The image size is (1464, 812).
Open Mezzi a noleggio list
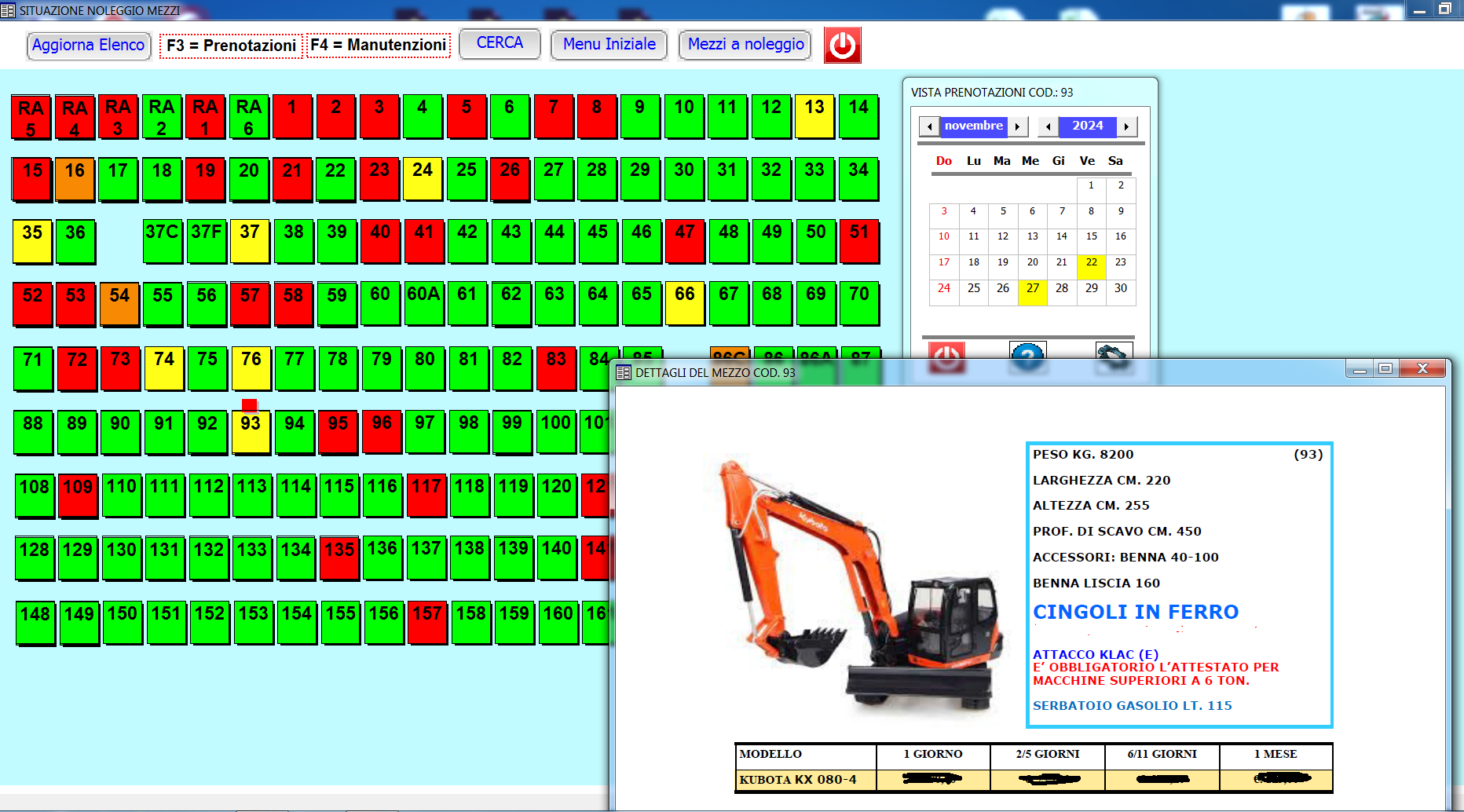click(745, 45)
